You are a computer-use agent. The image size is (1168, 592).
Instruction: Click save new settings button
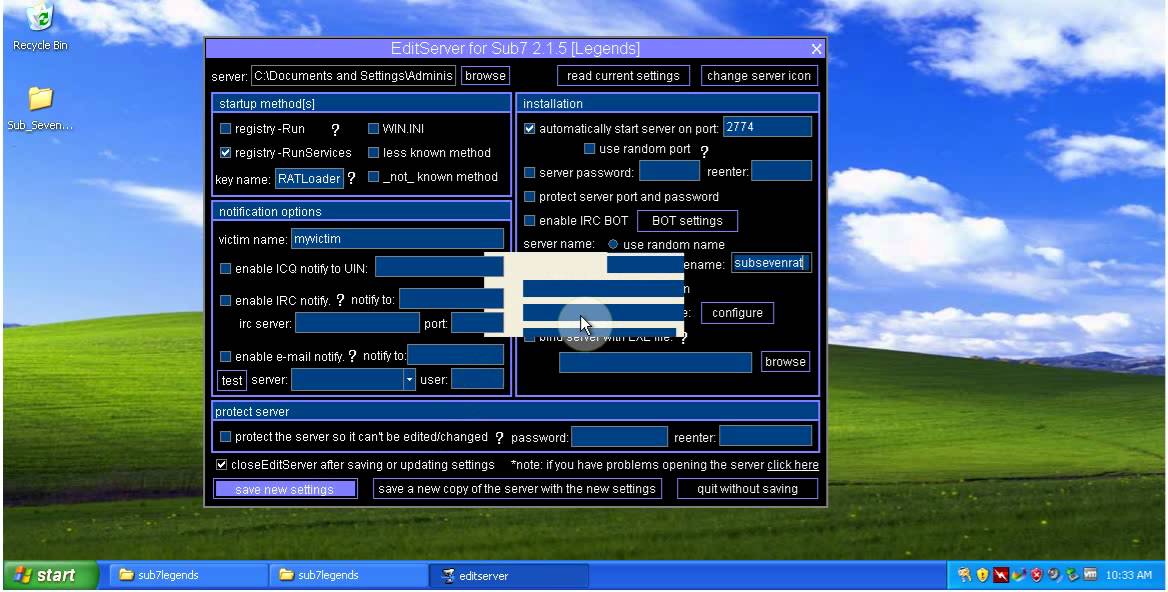tap(285, 489)
